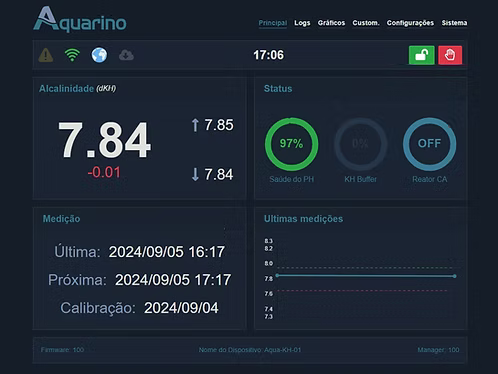
Task: Click the red dashed lower limit line
Action: (x=362, y=291)
